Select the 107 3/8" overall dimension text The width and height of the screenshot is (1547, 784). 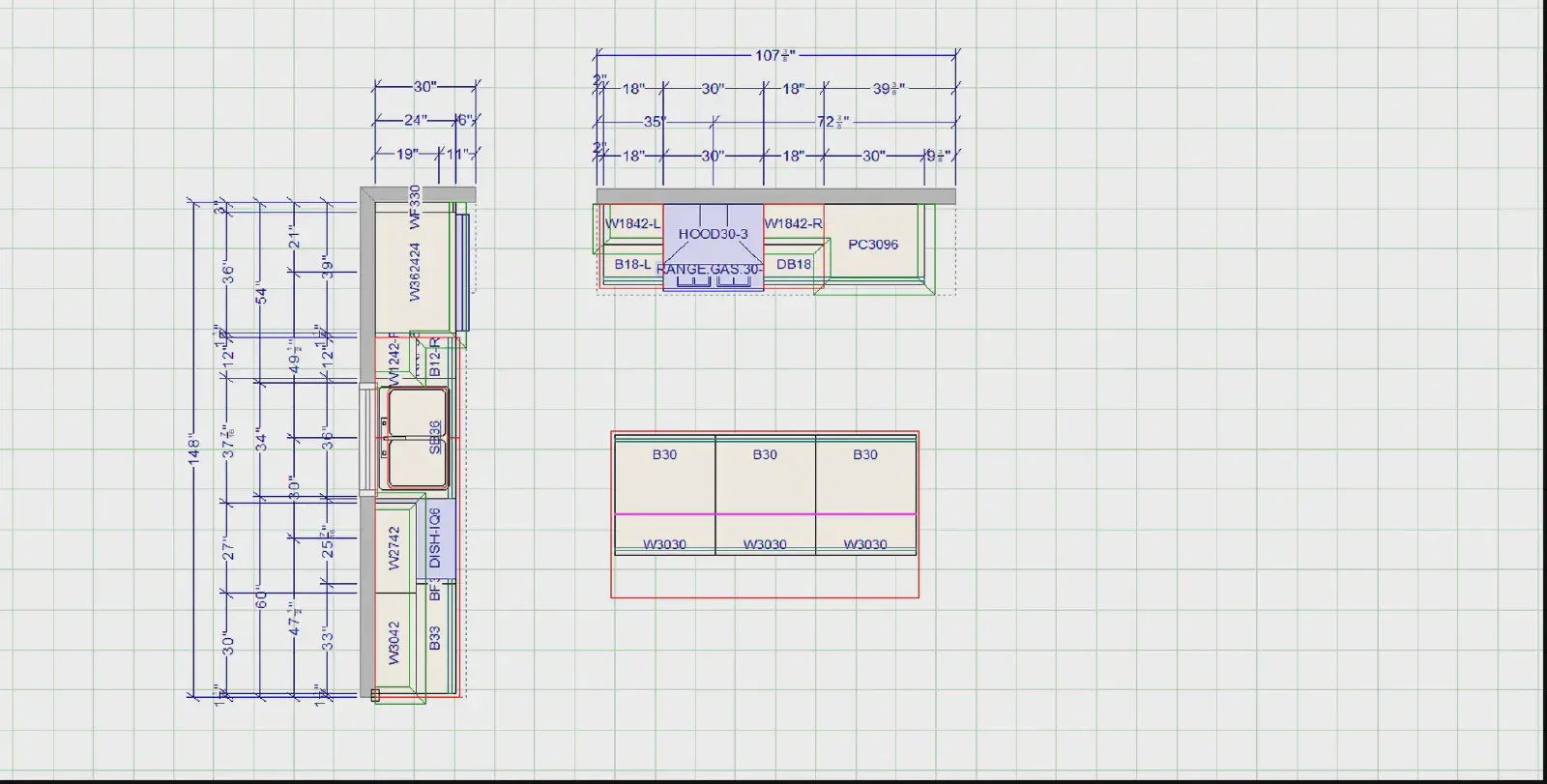[x=774, y=56]
